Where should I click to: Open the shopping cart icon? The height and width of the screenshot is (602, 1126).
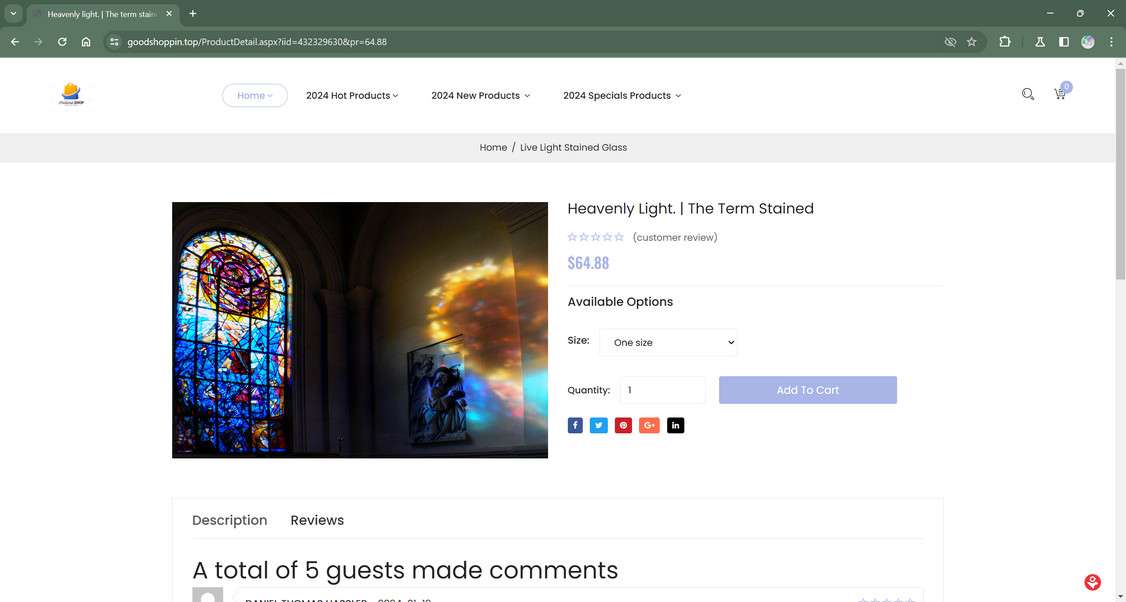tap(1060, 94)
